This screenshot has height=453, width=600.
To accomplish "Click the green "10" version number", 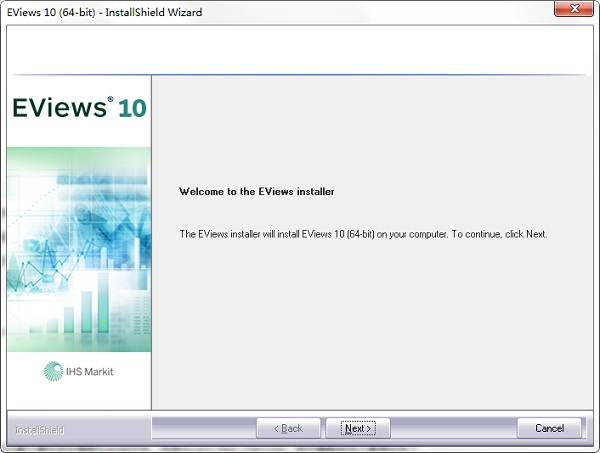I will [131, 109].
